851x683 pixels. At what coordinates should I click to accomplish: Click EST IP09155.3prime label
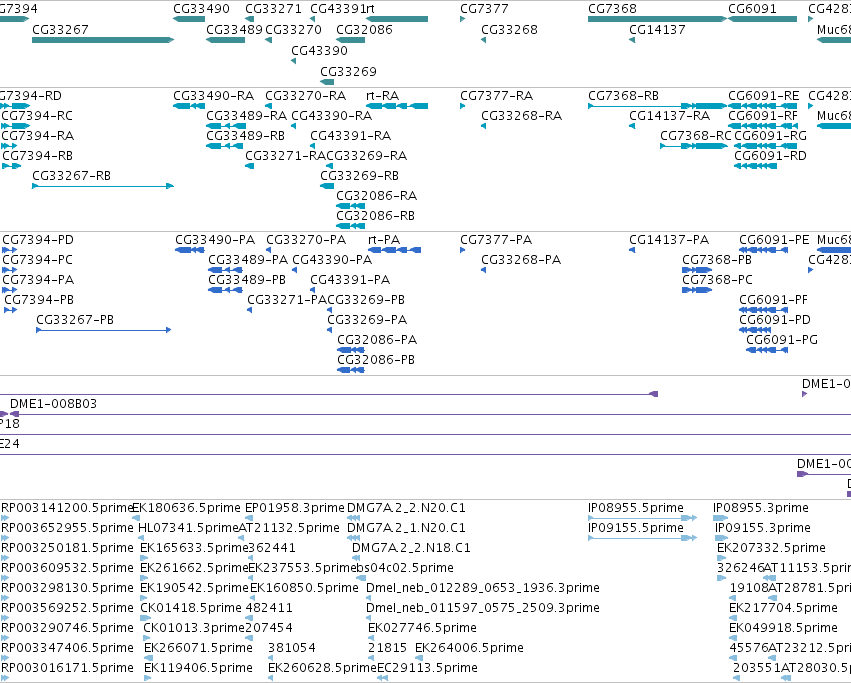click(763, 528)
